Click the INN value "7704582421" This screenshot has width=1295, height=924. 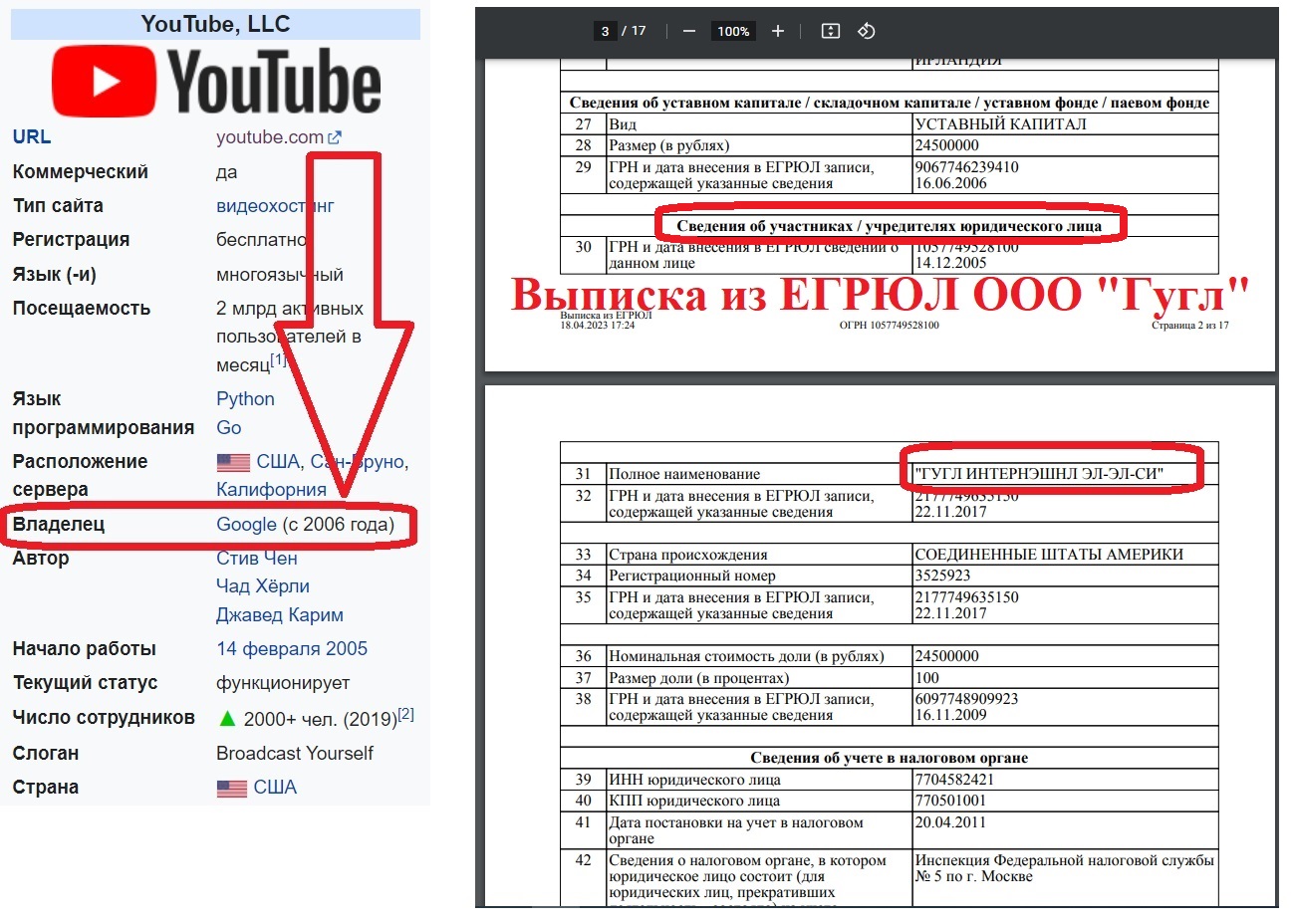point(955,780)
